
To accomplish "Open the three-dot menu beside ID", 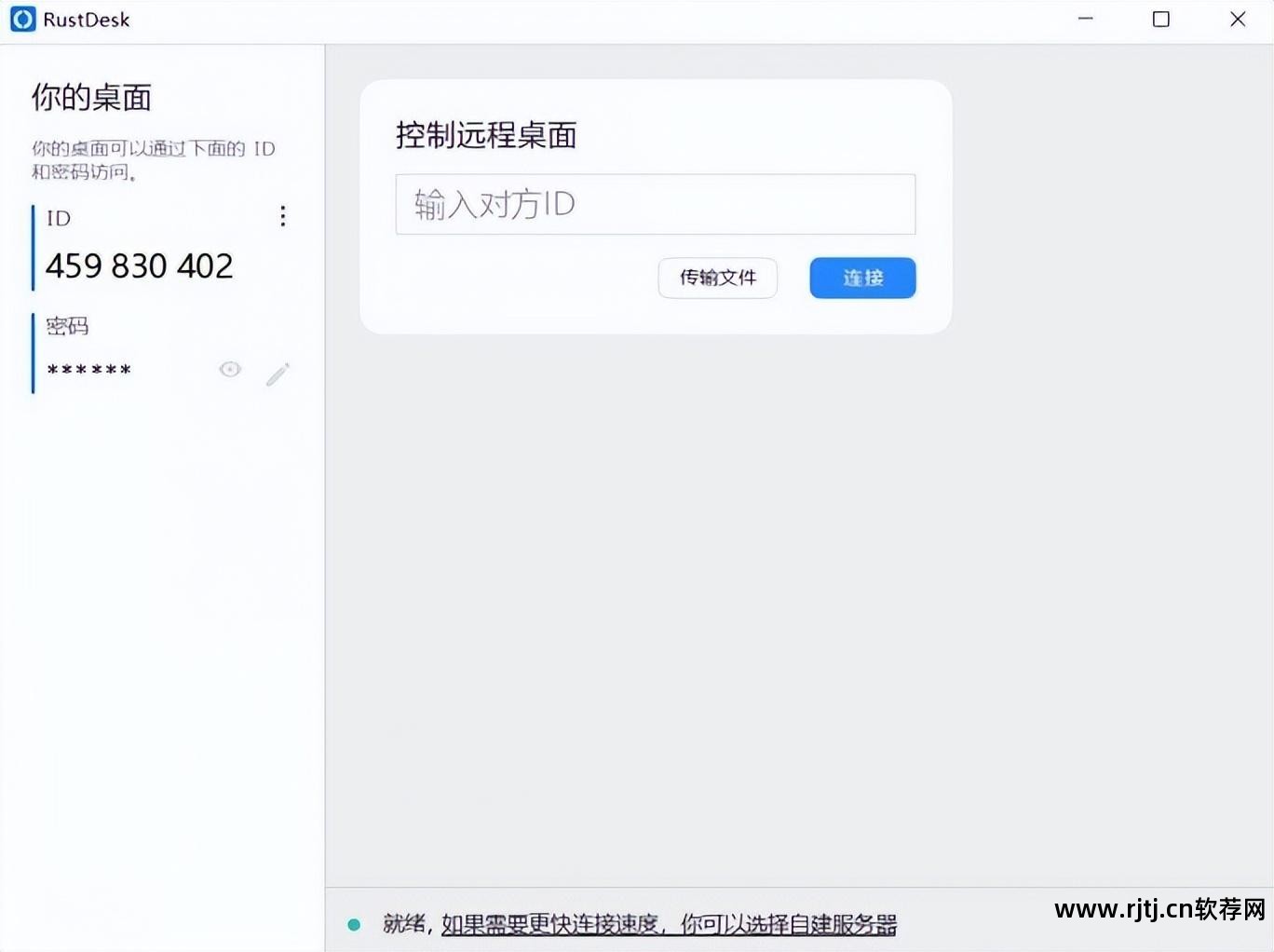I will (x=283, y=216).
